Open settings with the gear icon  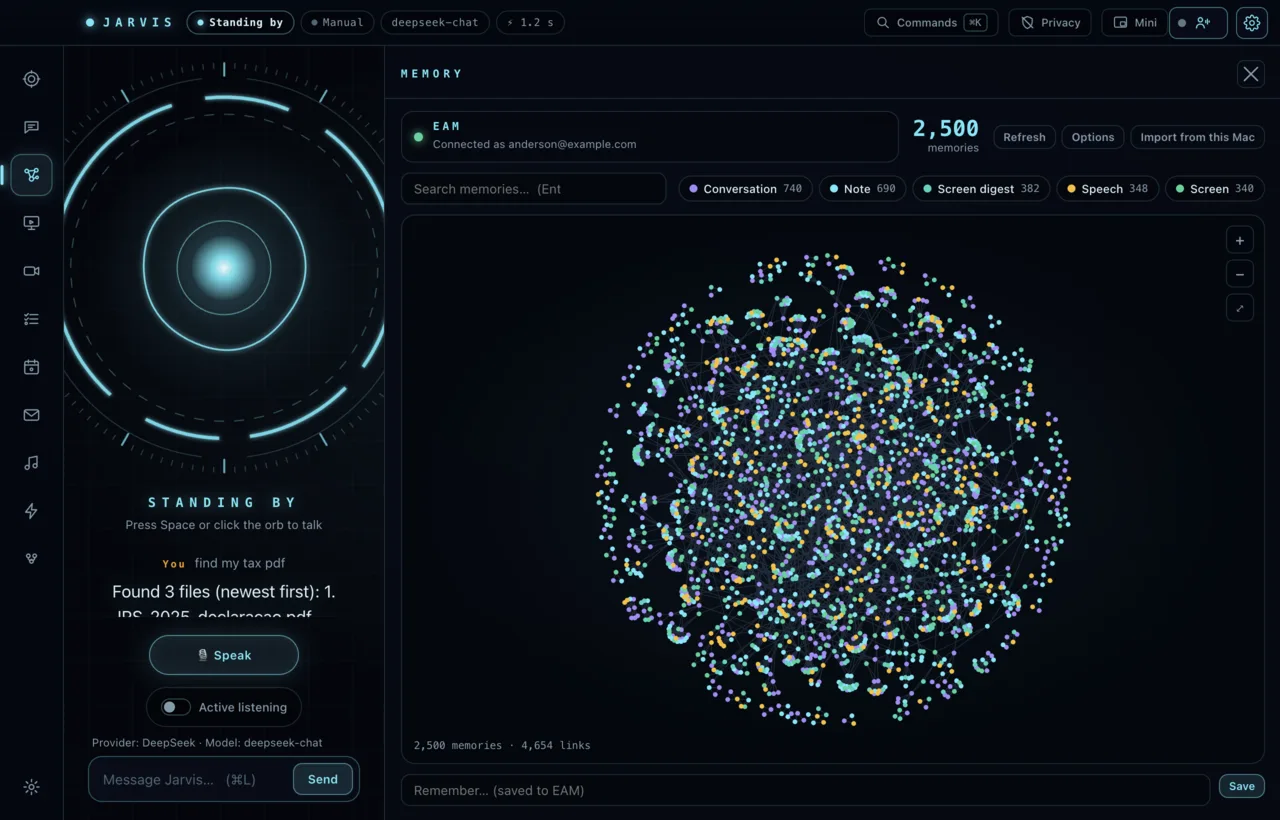point(1252,23)
